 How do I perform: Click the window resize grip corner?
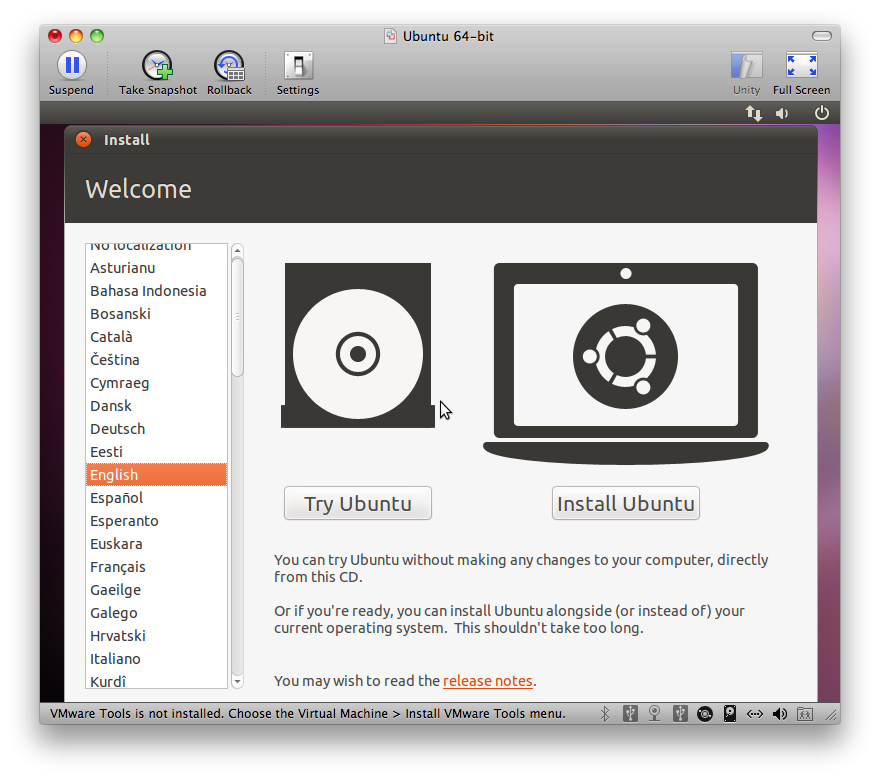pyautogui.click(x=831, y=715)
